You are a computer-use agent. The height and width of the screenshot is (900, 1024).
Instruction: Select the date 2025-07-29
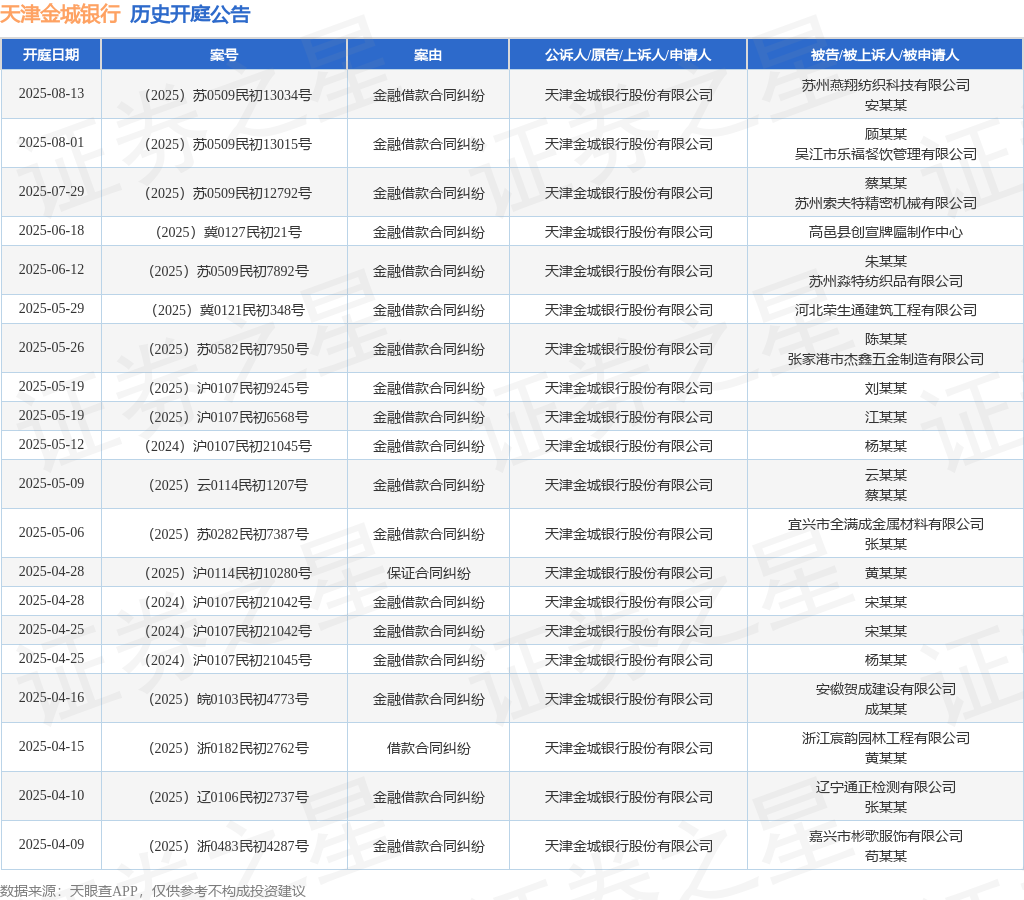(52, 191)
